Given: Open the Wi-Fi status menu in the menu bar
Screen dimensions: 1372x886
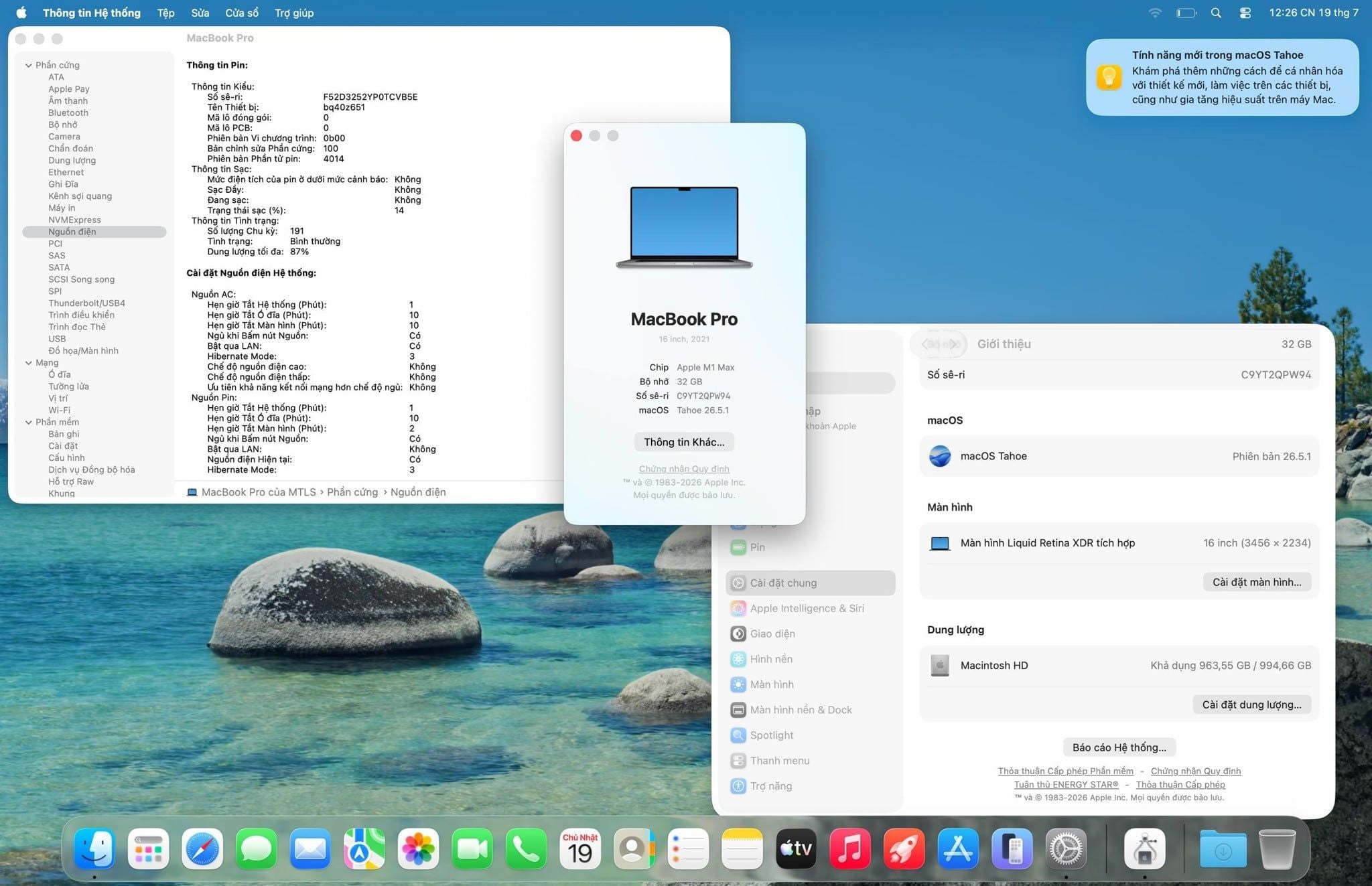Looking at the screenshot, I should (1155, 13).
